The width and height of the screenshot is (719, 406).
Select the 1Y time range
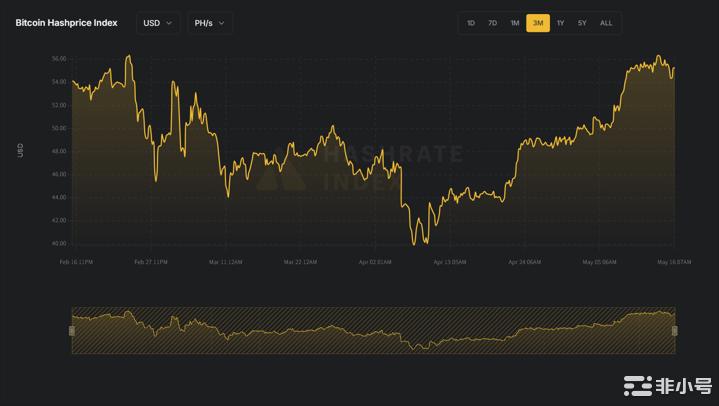click(x=560, y=23)
